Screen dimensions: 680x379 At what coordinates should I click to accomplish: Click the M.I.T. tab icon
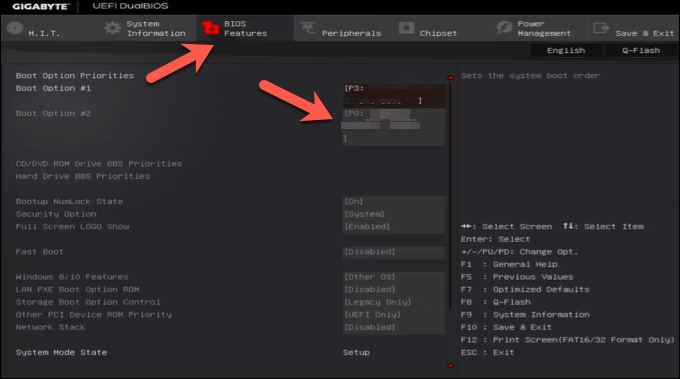15,28
